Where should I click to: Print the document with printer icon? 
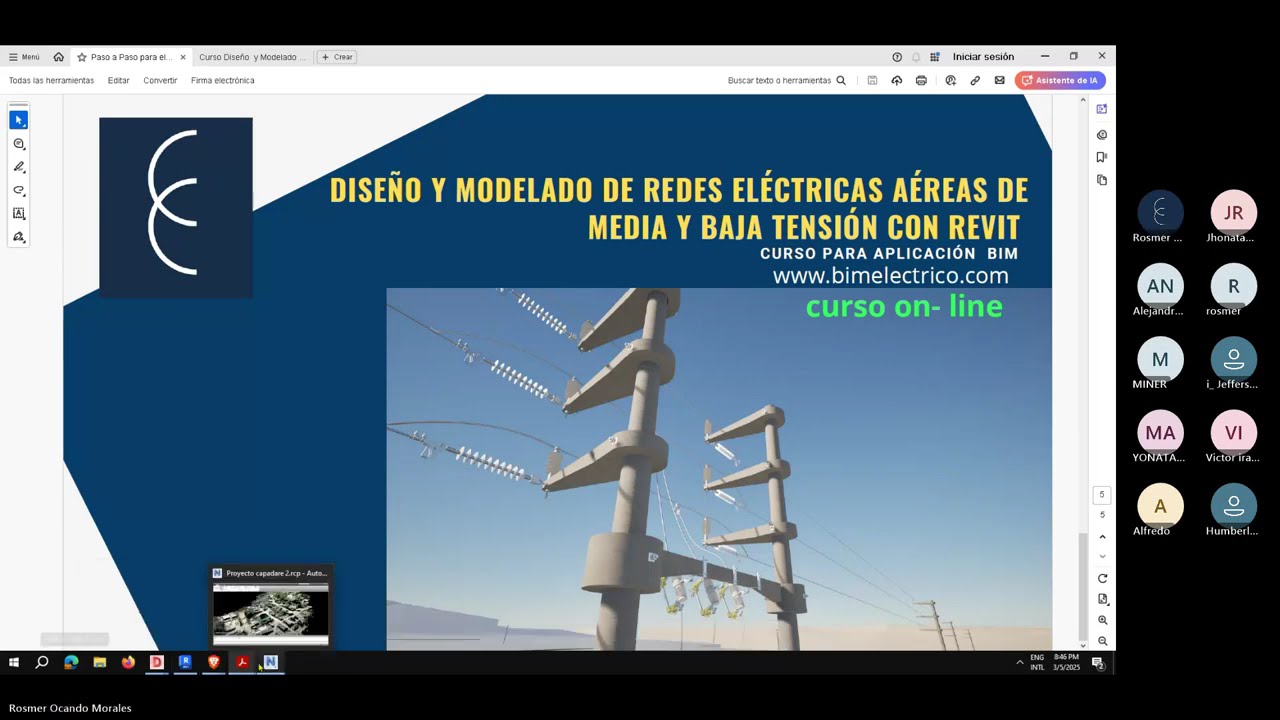(x=921, y=80)
